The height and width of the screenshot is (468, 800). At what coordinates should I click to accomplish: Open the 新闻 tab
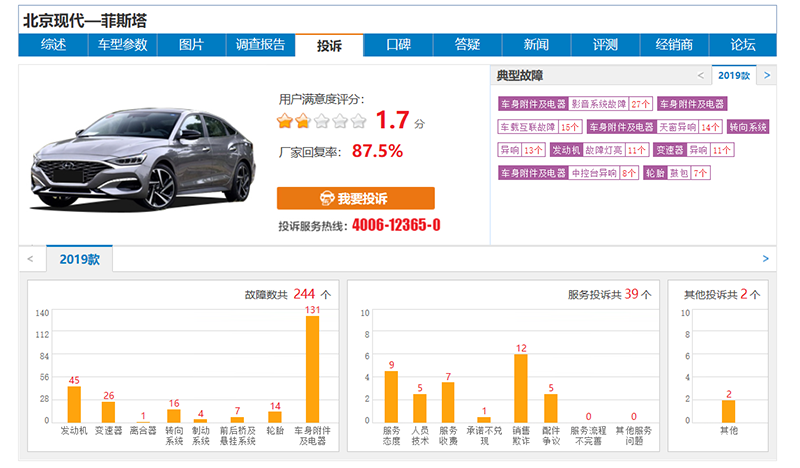536,45
